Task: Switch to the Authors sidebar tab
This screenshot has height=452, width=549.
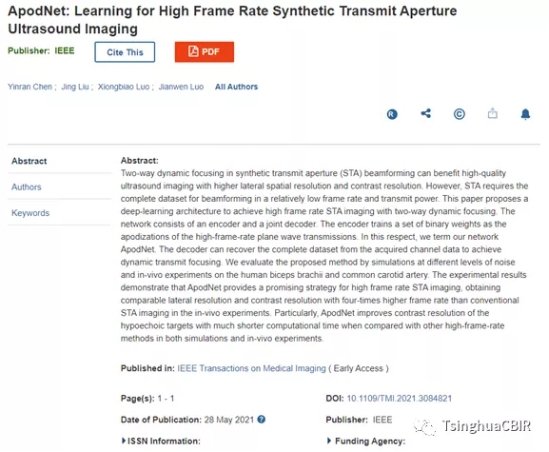Action: pos(26,187)
